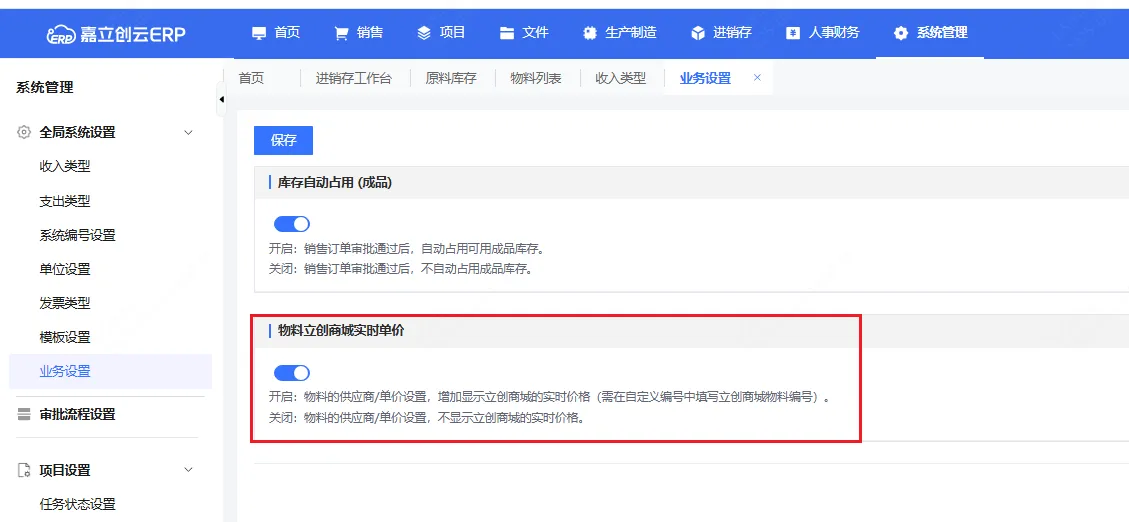1129x522 pixels.
Task: Toggle off 库存自动占用 (成品) switch
Action: point(292,224)
